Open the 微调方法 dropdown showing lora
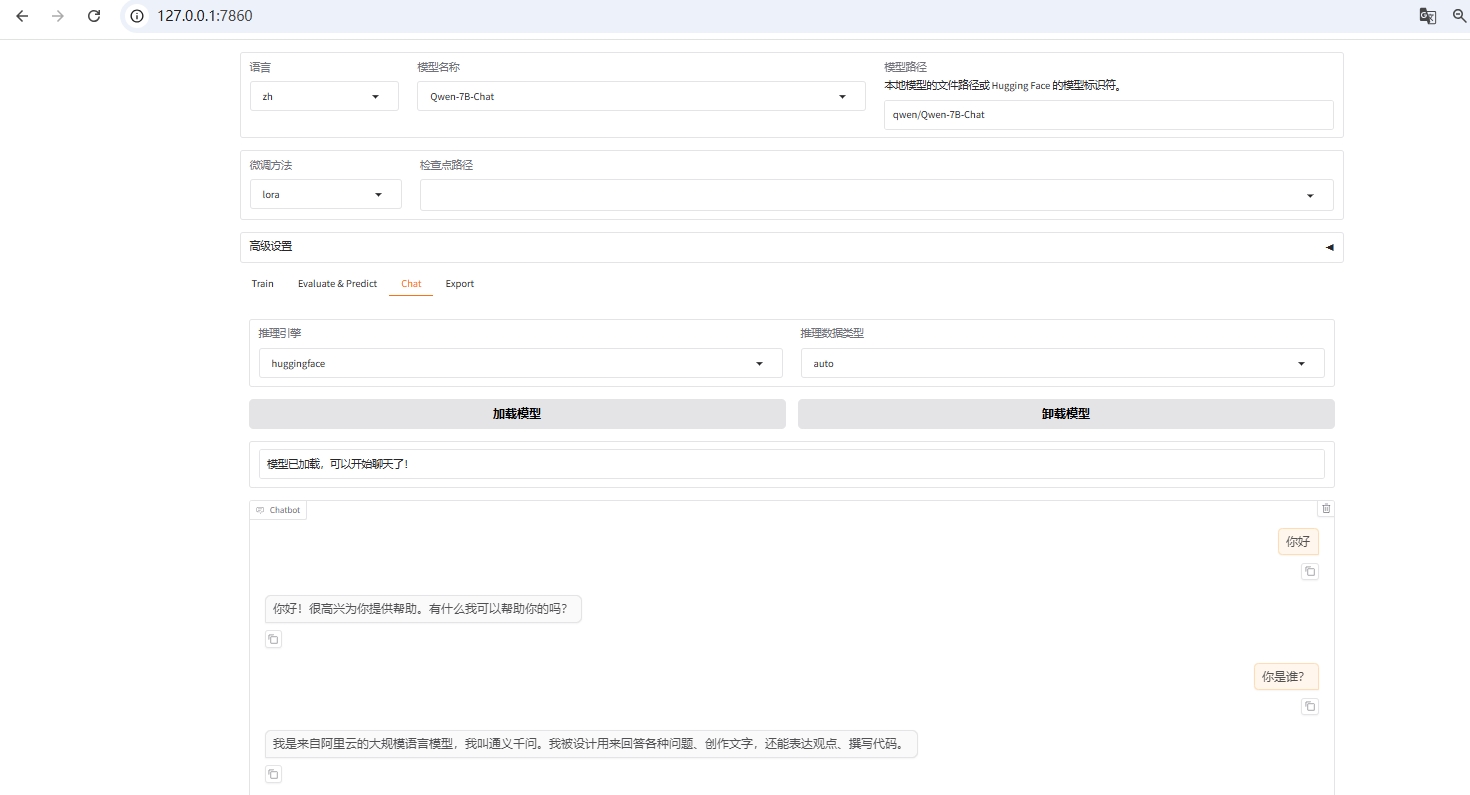This screenshot has width=1470, height=795. click(x=325, y=195)
